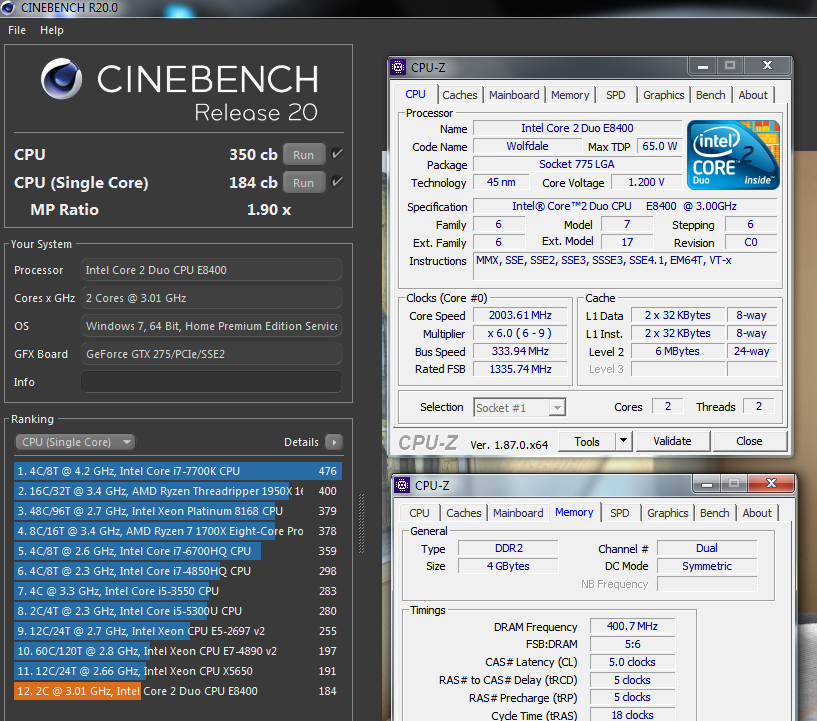Click the Cinebench app icon in title bar
Viewport: 817px width, 721px height.
tap(8, 8)
